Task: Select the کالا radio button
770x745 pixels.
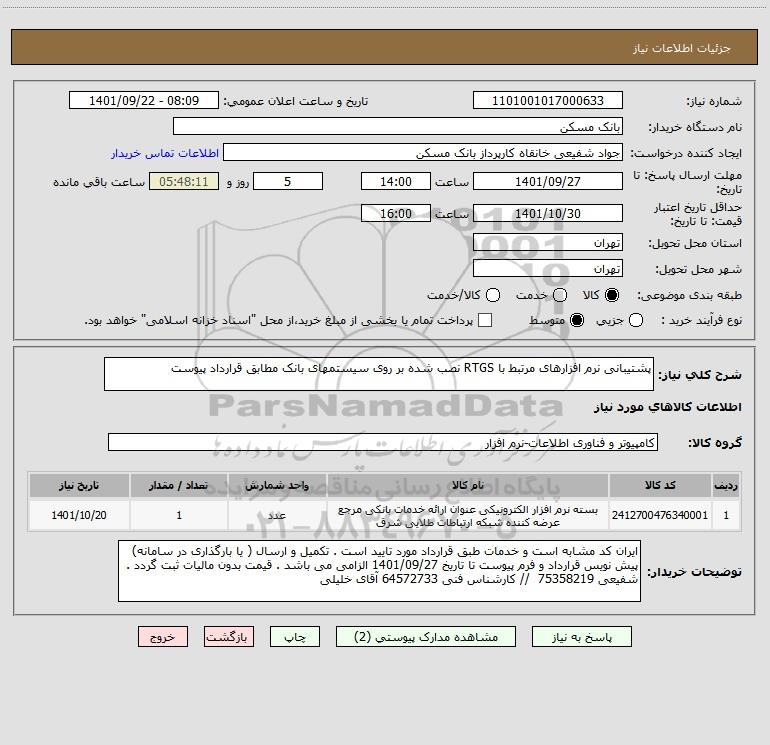Action: [612, 295]
